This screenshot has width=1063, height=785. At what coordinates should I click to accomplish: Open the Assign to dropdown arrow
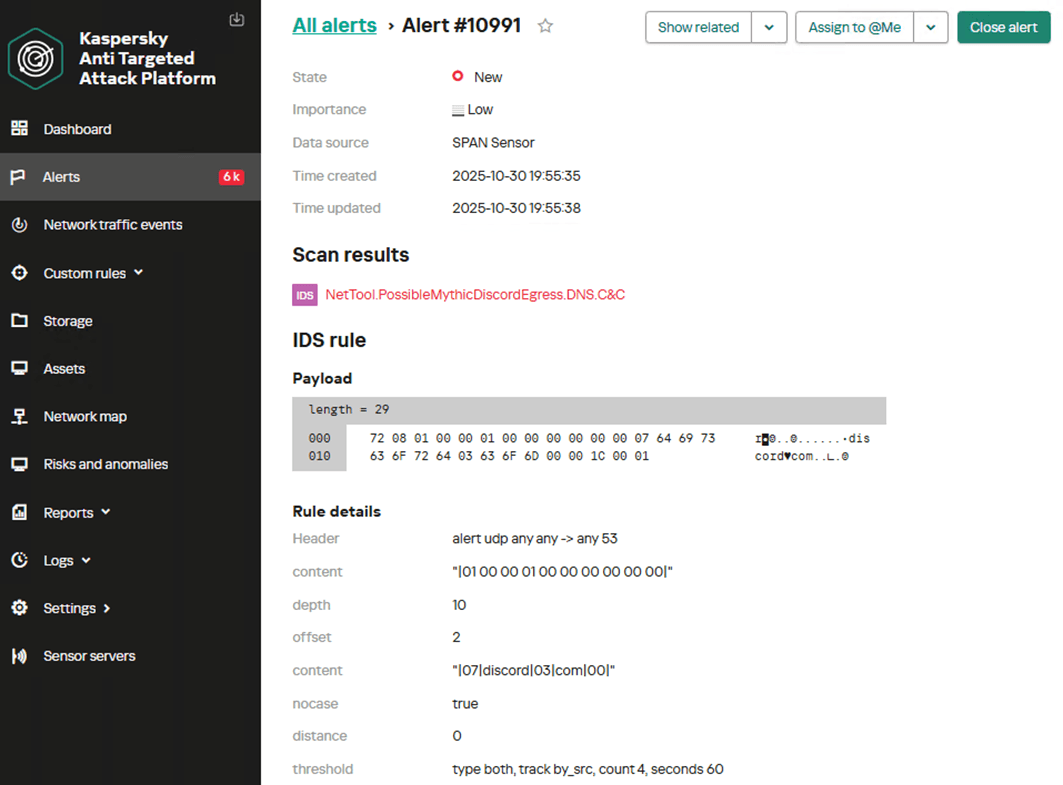[x=930, y=27]
